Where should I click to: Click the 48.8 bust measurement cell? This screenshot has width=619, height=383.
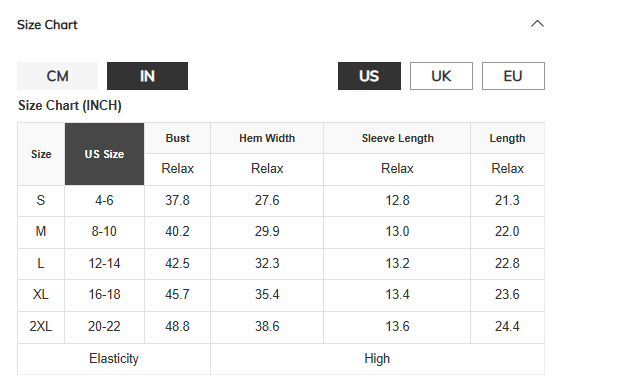178,327
